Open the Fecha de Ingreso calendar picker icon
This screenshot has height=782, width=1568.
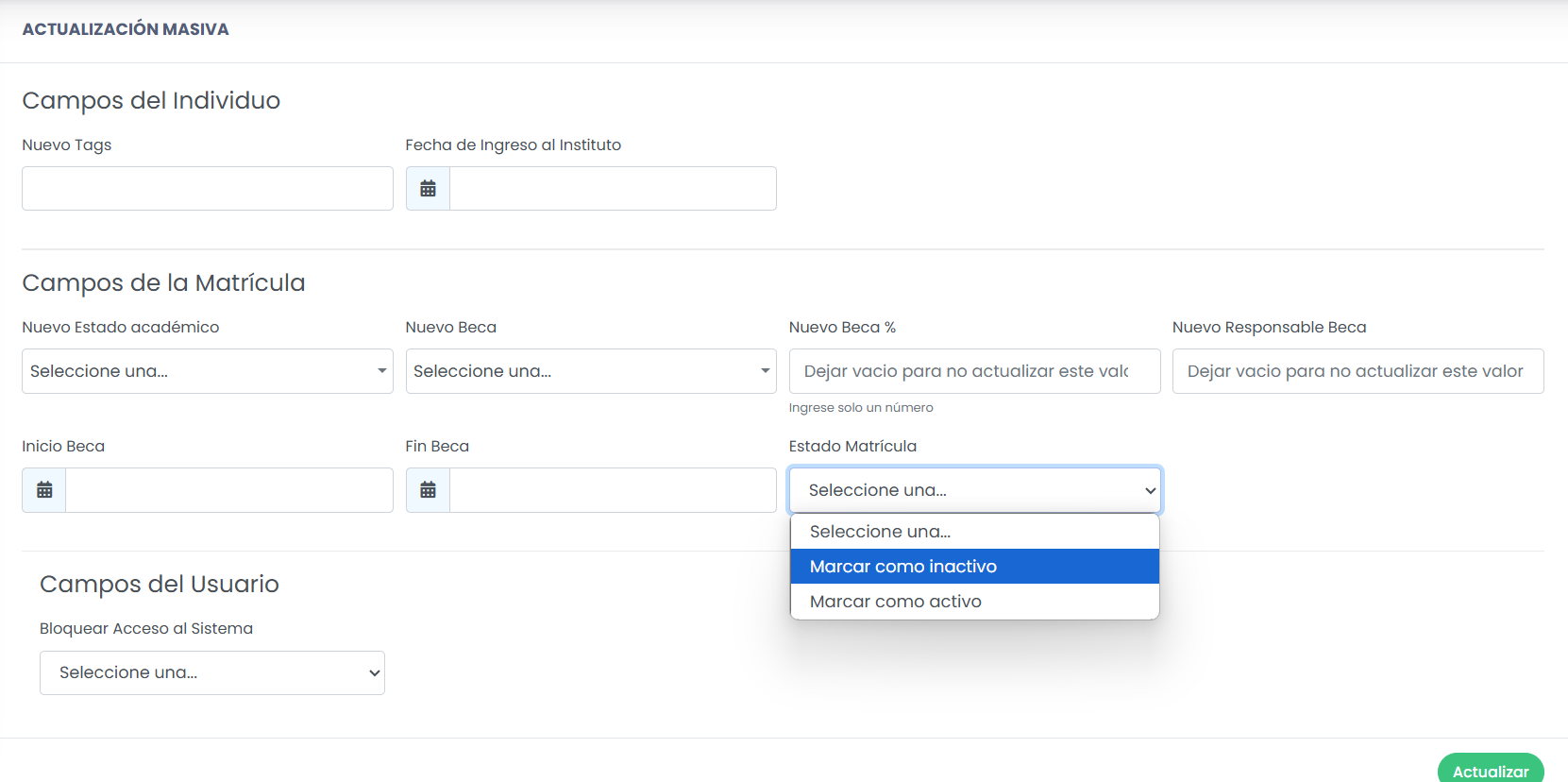coord(428,189)
